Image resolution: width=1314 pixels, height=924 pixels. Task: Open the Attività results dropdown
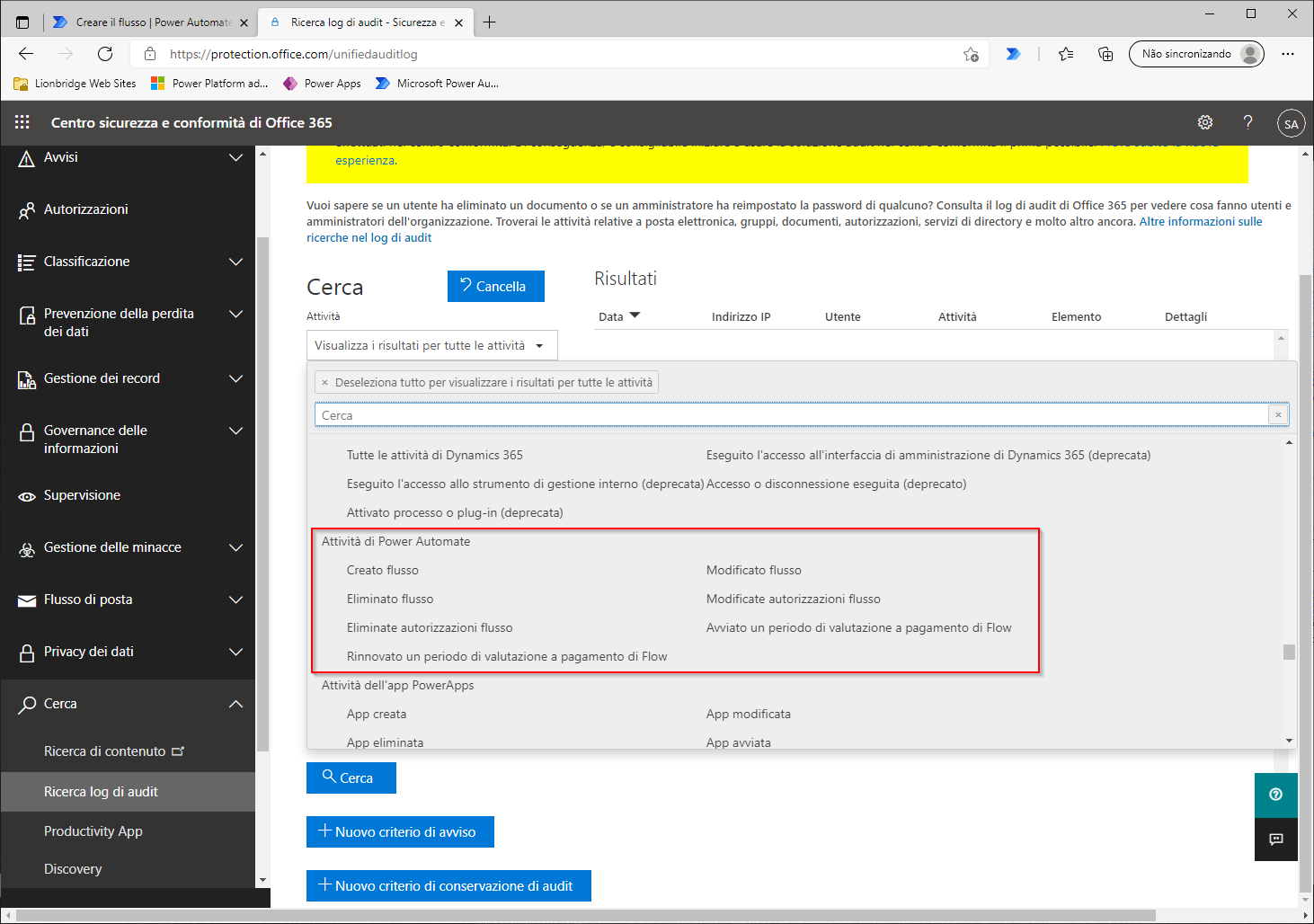click(432, 345)
